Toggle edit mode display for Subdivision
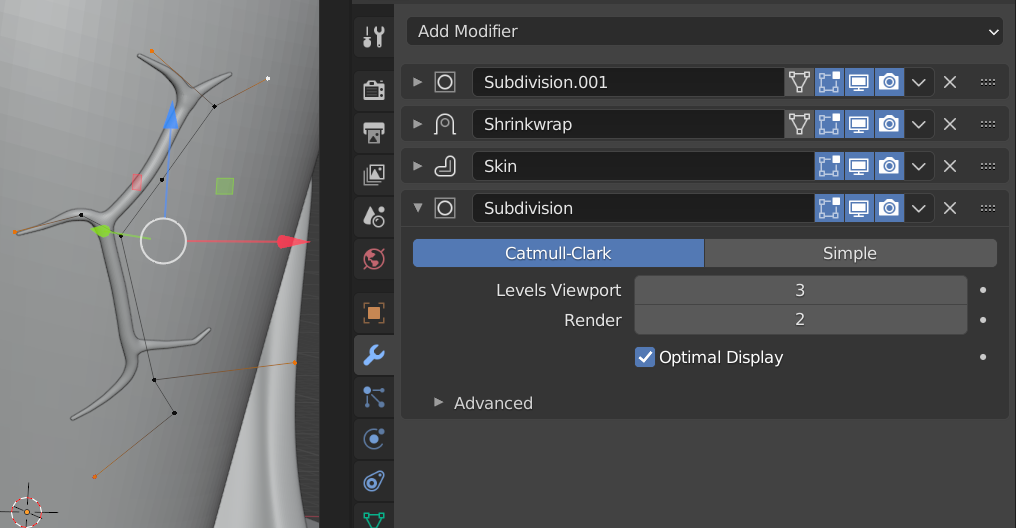 (x=829, y=208)
